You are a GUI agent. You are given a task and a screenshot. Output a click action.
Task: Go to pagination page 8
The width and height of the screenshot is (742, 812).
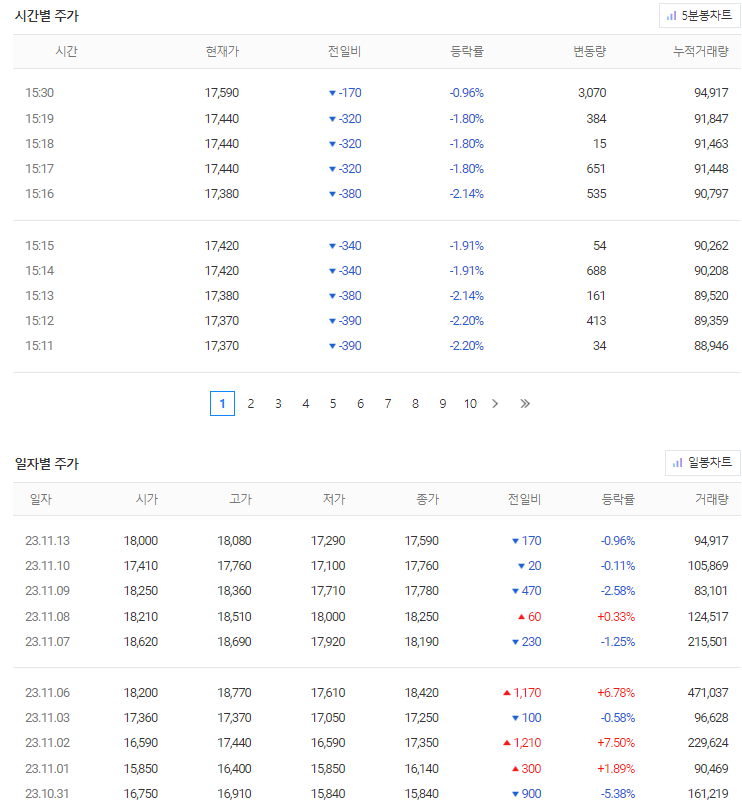click(x=415, y=403)
